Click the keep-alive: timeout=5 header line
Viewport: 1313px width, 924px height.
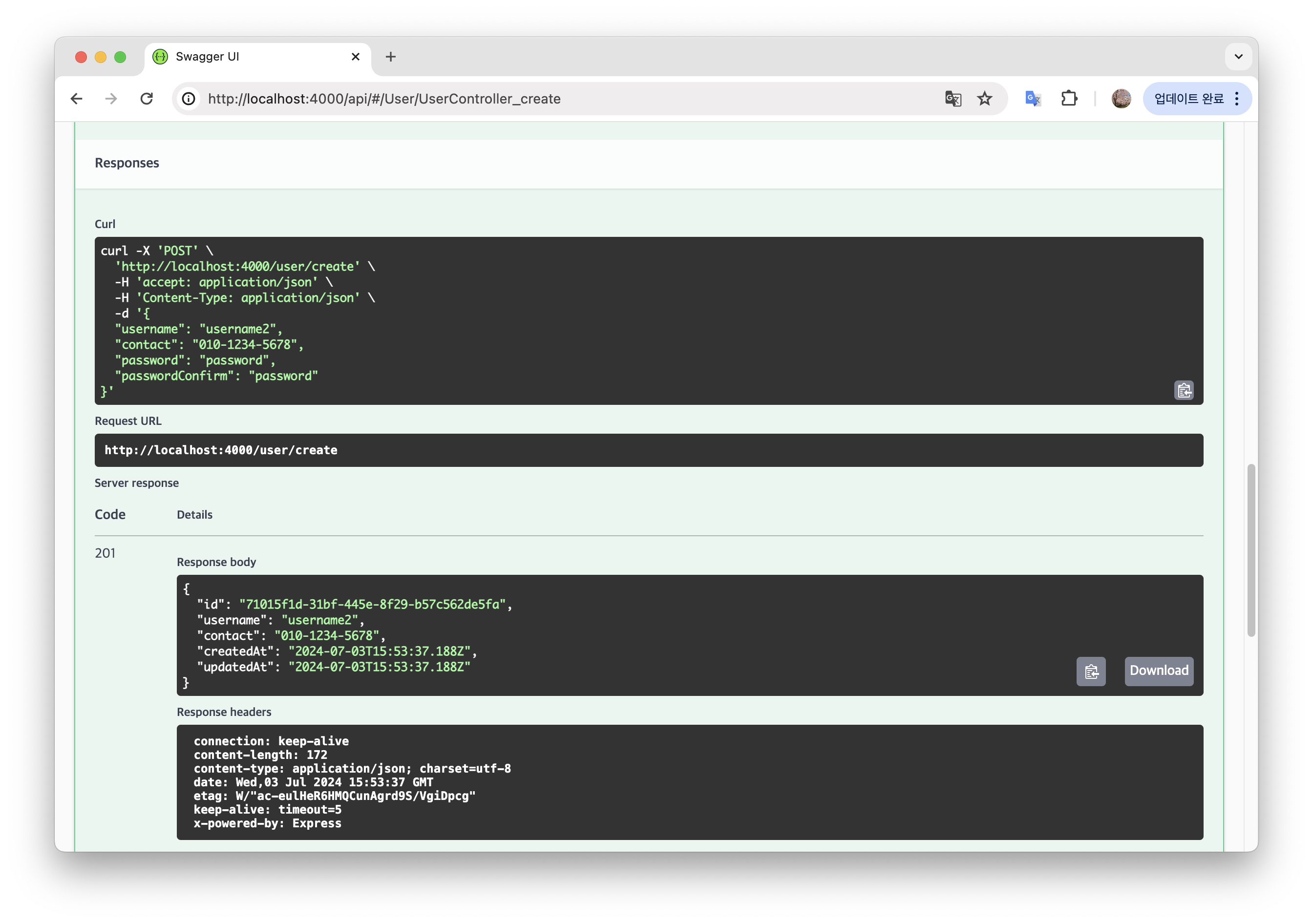pos(268,810)
